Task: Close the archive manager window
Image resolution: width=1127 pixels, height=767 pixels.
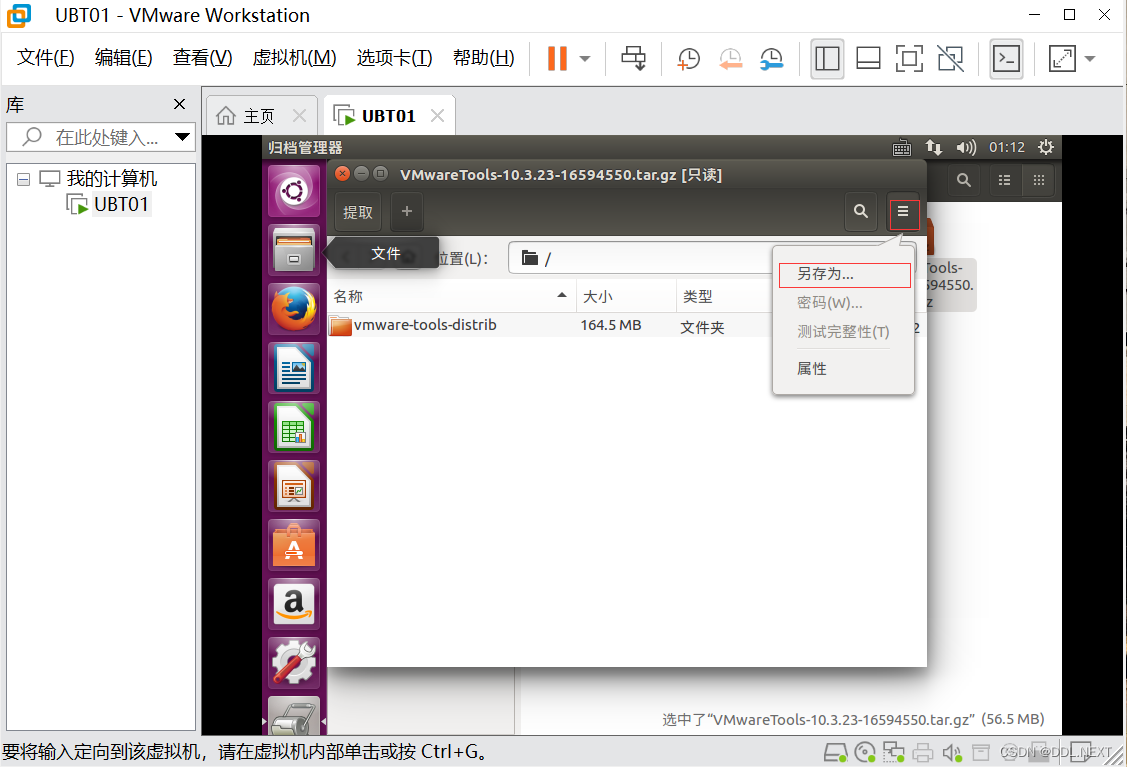Action: click(x=343, y=173)
